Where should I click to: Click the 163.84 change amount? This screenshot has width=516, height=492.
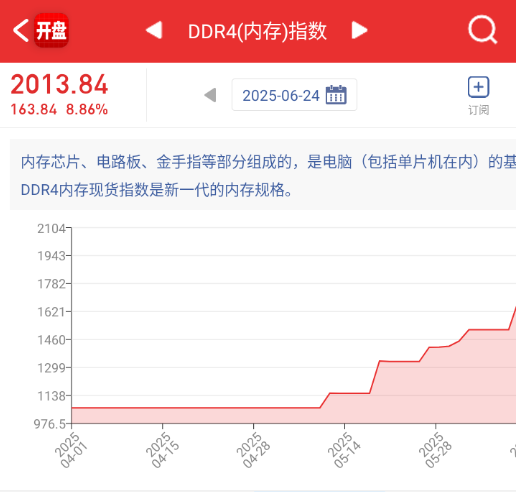tap(34, 109)
